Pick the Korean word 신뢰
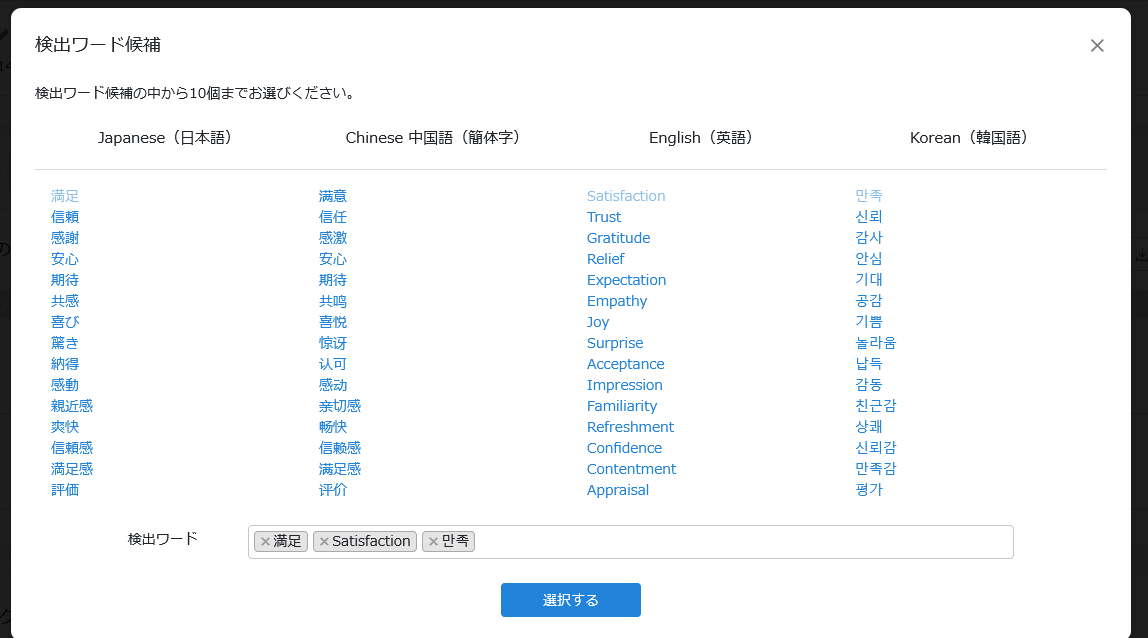This screenshot has height=638, width=1148. (869, 217)
